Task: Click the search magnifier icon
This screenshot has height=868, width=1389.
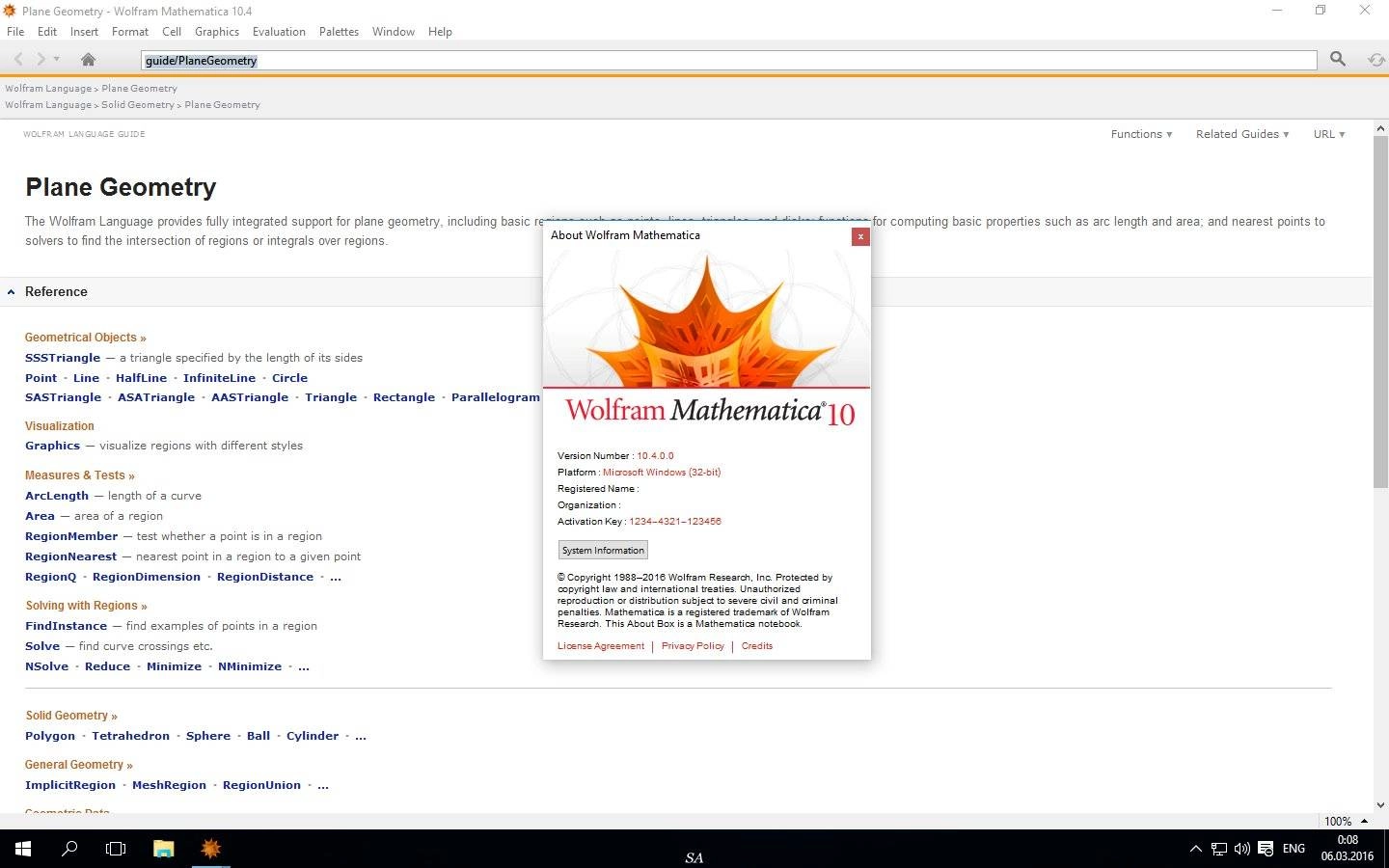Action: pyautogui.click(x=1338, y=60)
